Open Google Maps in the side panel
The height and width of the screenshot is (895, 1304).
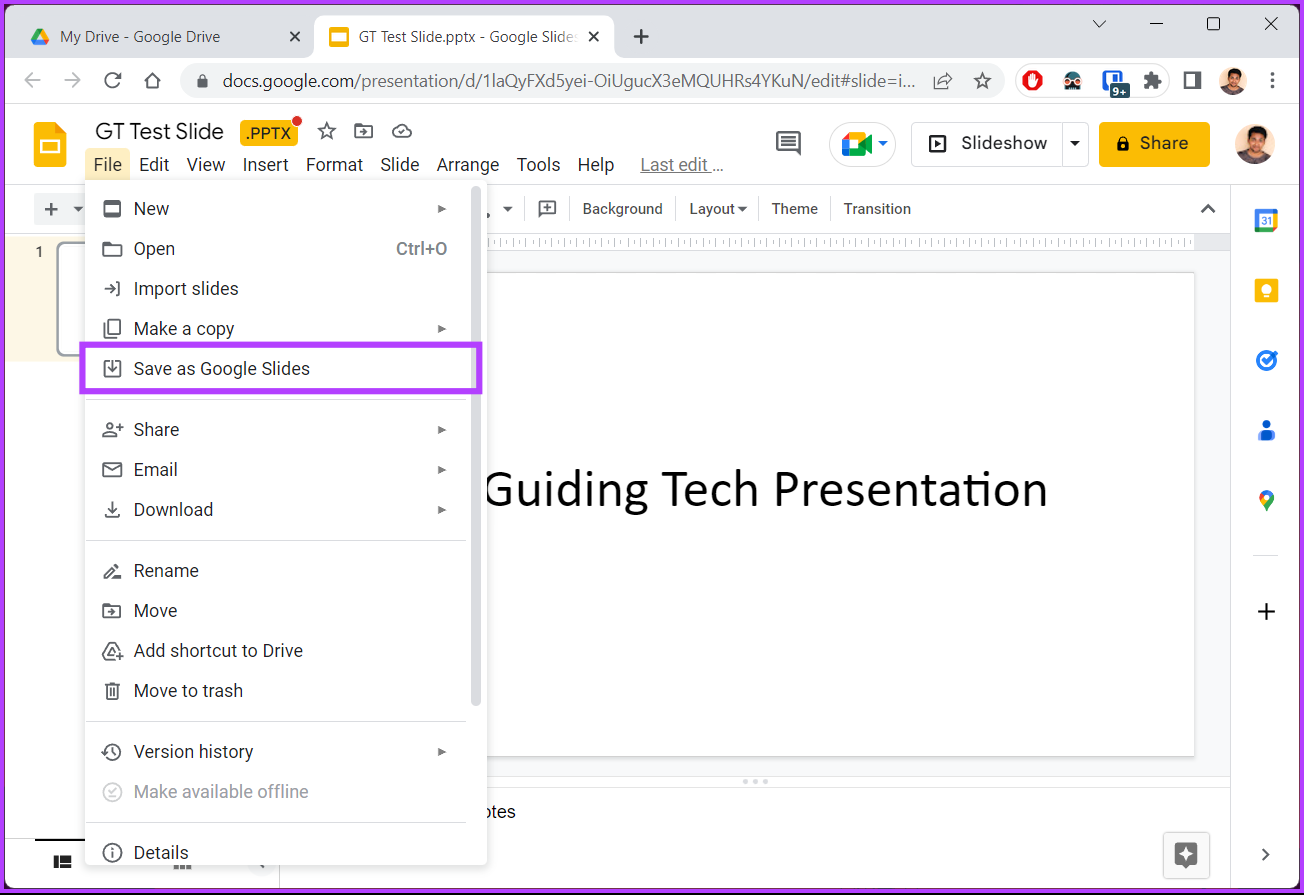point(1266,500)
